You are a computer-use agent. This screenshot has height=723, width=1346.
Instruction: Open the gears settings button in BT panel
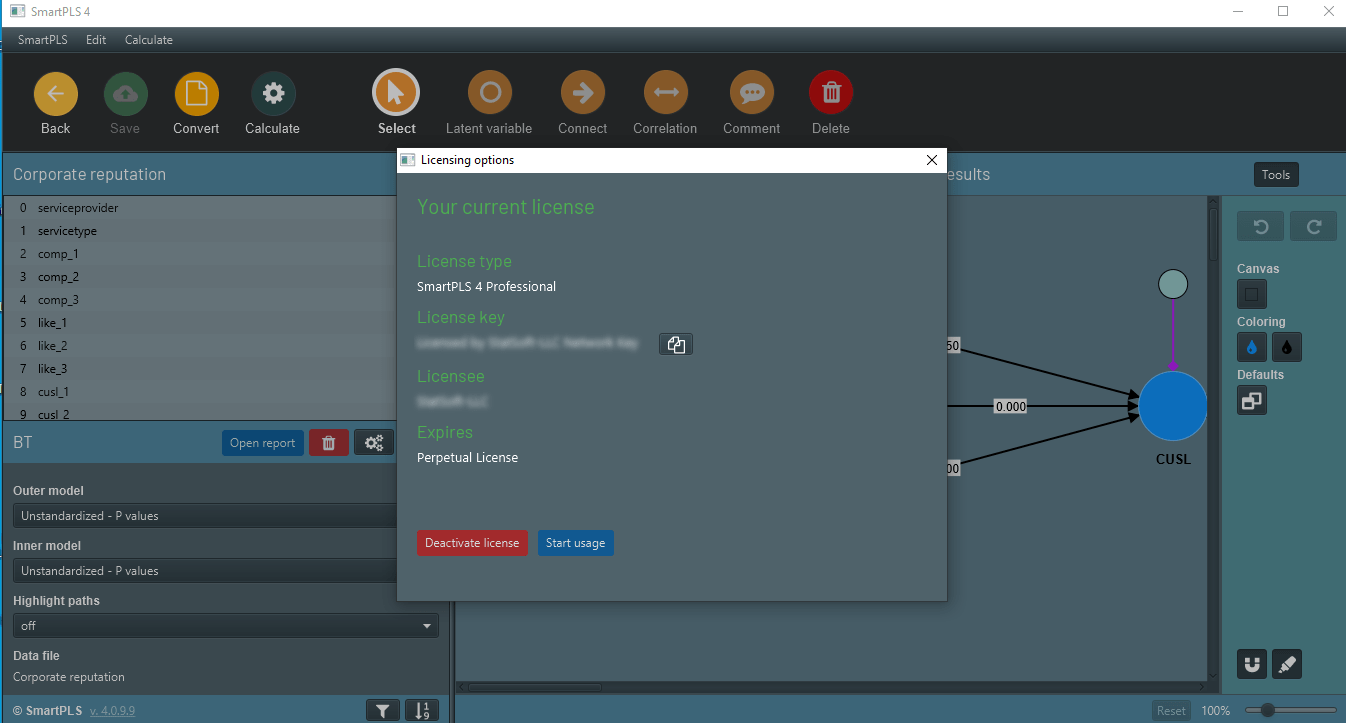374,443
